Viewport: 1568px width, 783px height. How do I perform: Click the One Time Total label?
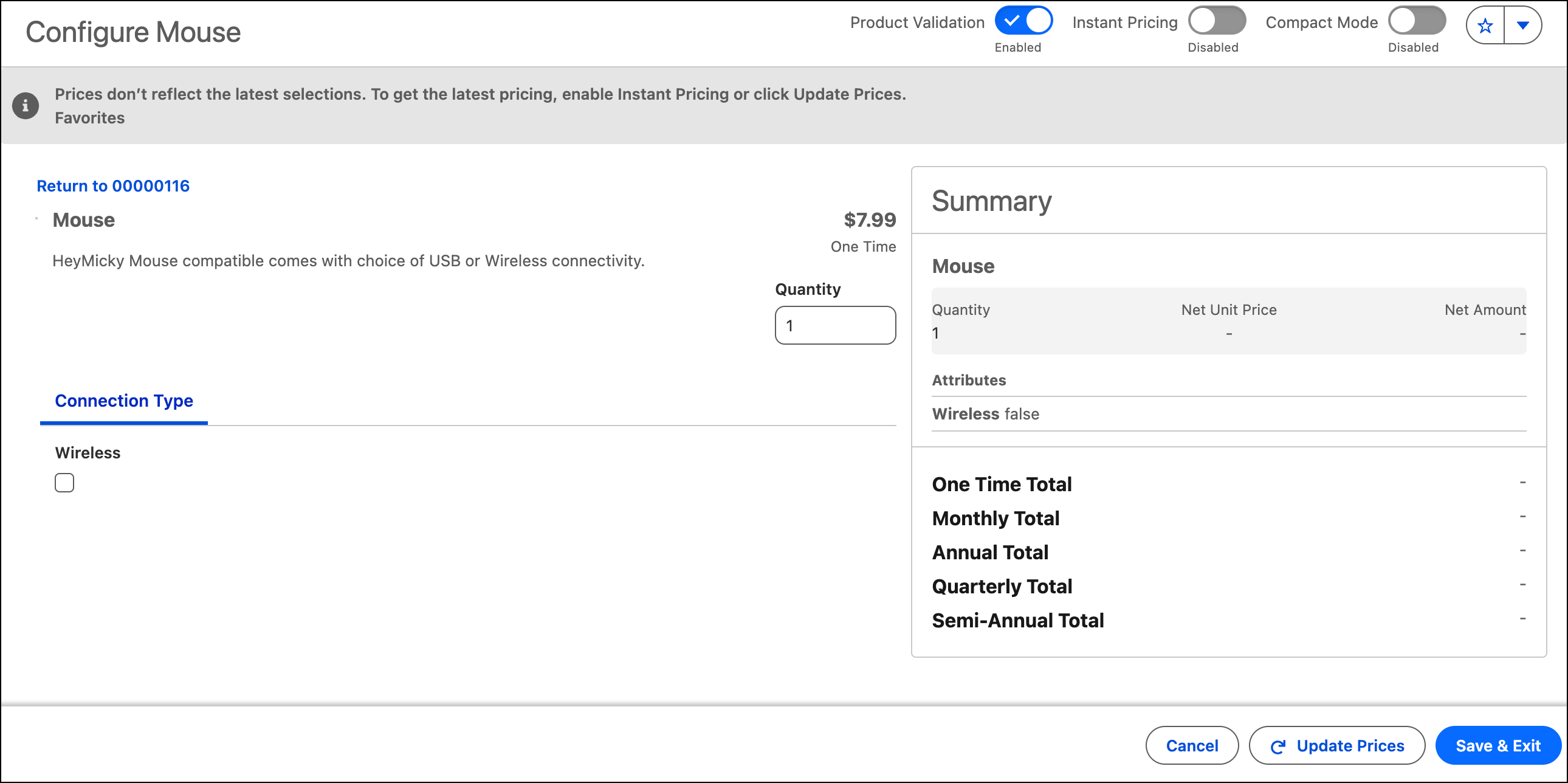point(1002,484)
